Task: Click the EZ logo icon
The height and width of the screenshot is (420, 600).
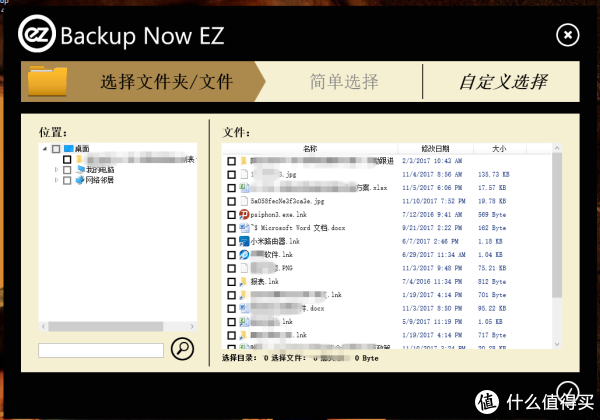Action: [x=37, y=34]
